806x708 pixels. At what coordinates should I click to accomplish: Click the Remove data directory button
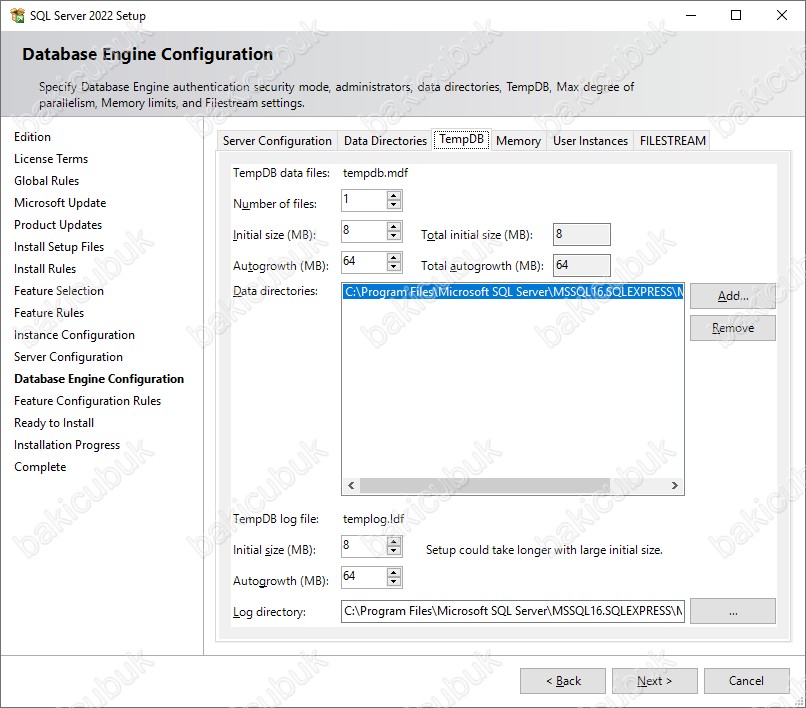pyautogui.click(x=732, y=328)
